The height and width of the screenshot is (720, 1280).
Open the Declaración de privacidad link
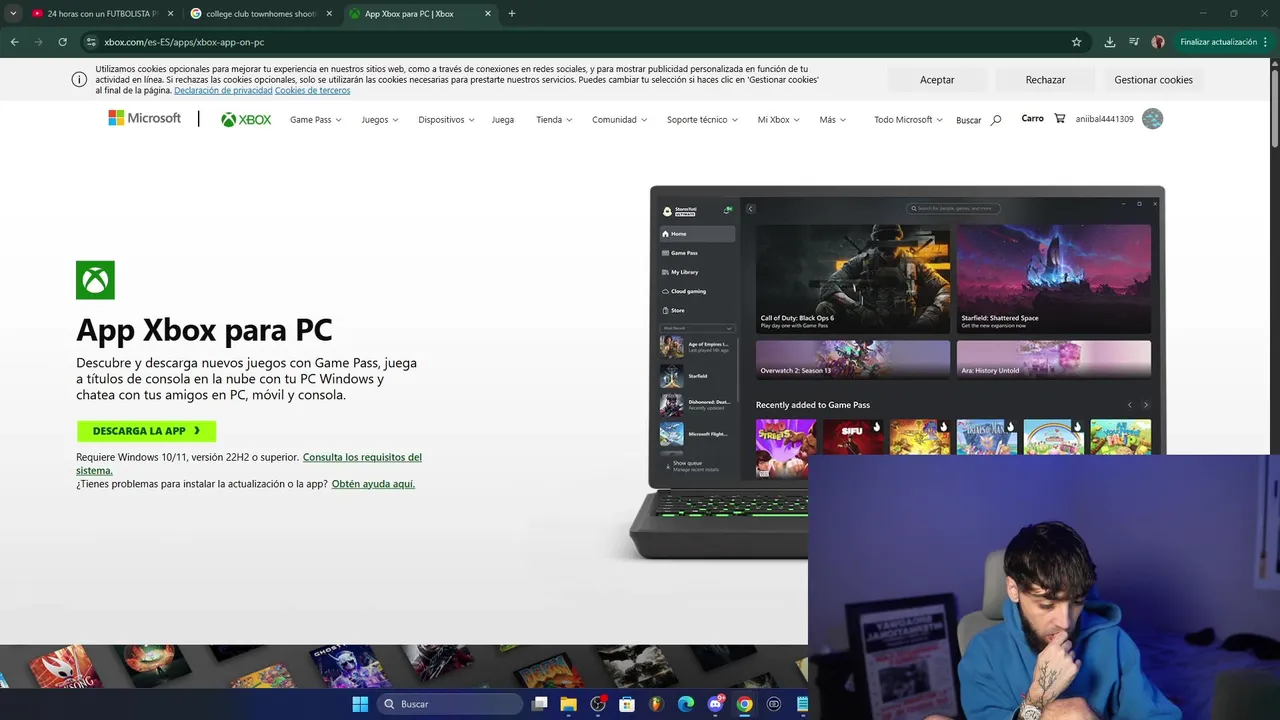point(223,91)
